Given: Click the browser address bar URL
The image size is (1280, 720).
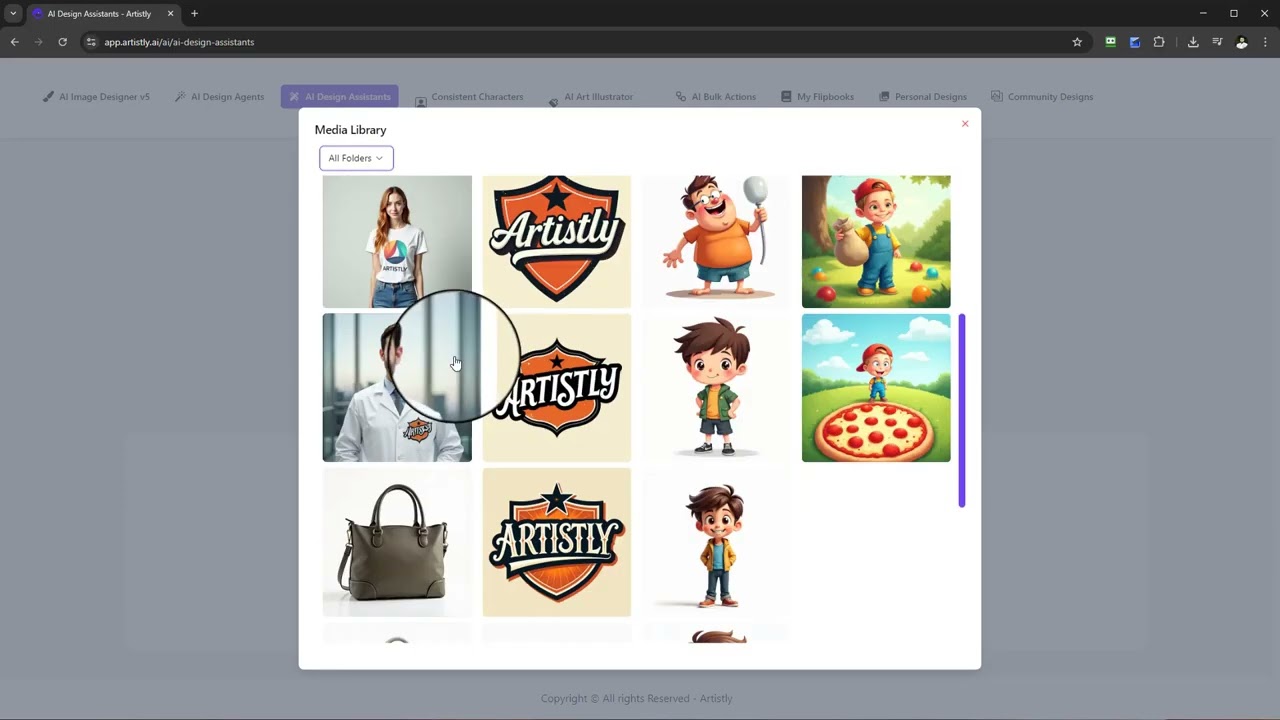Looking at the screenshot, I should click(x=179, y=42).
